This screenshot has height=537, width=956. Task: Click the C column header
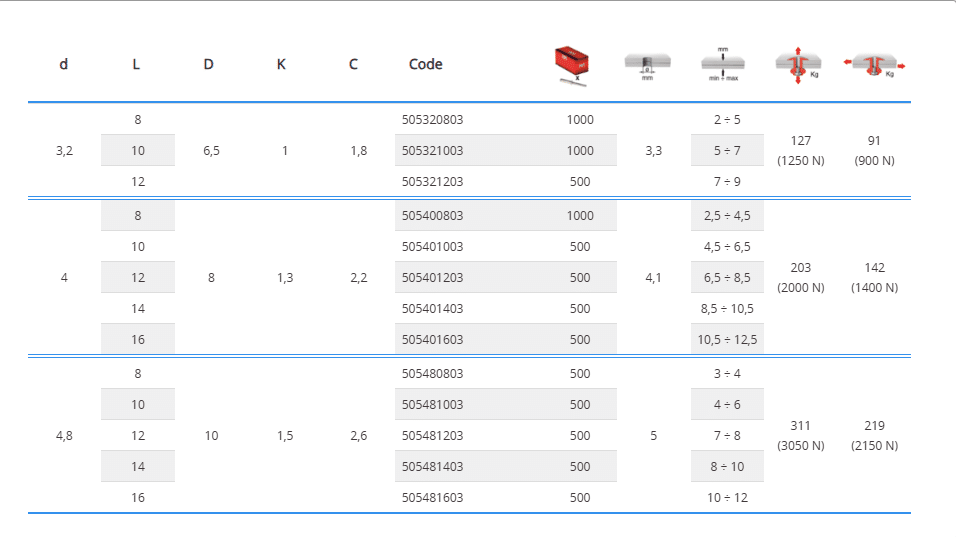coord(353,64)
